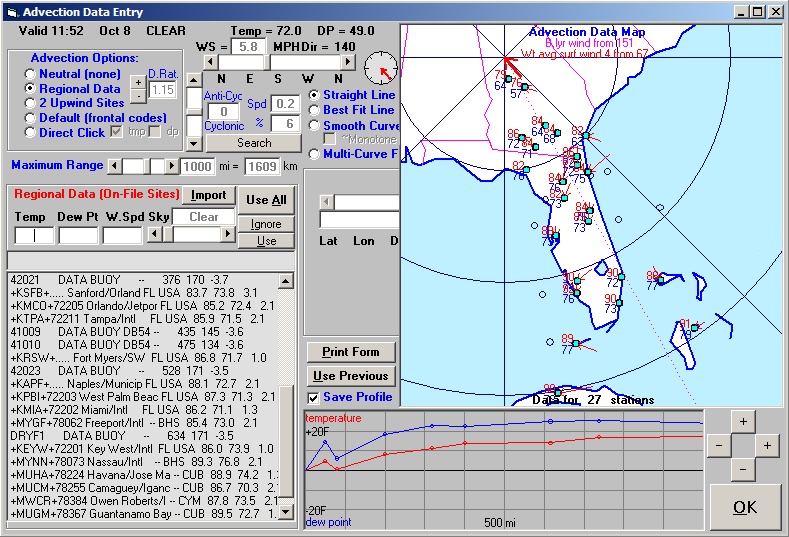Select the 2 Upwind Sites option
789x537 pixels.
coord(30,103)
